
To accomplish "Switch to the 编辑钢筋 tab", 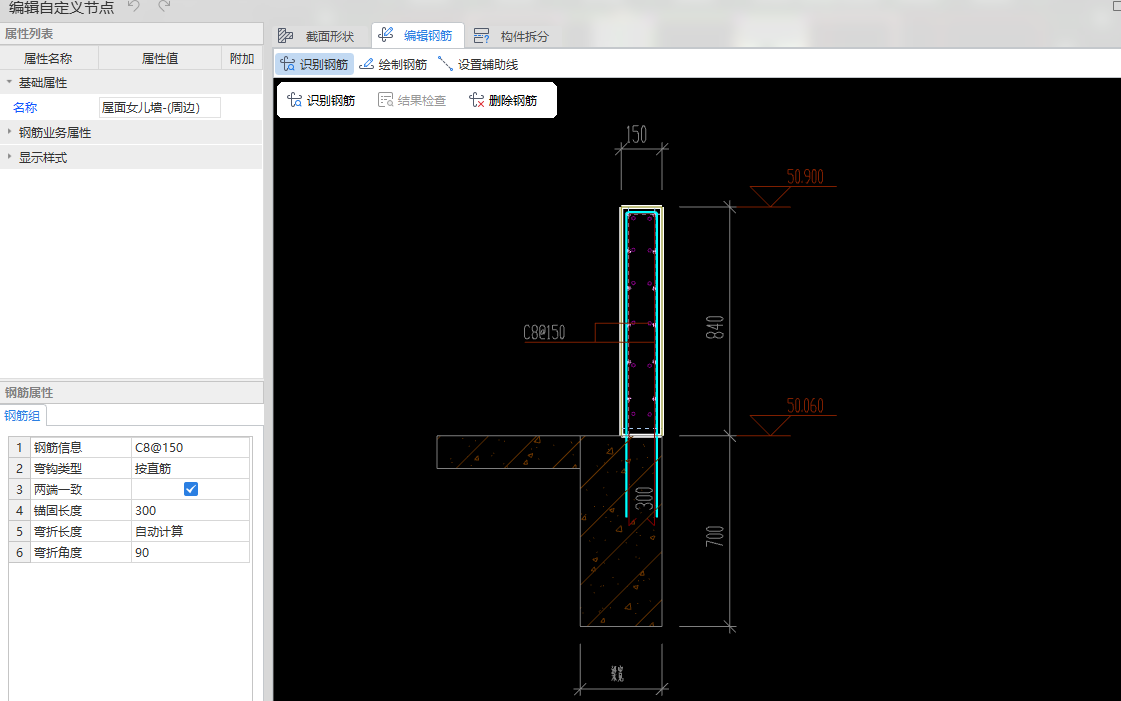I will [418, 36].
